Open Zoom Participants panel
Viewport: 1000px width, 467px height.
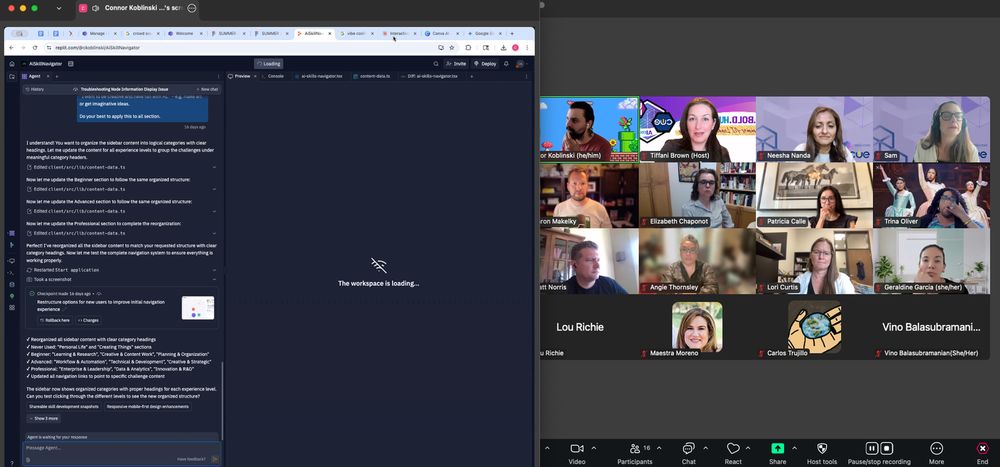coord(635,452)
